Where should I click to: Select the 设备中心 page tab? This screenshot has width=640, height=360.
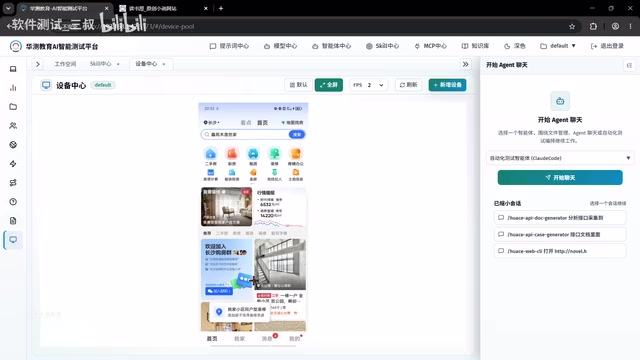[x=150, y=64]
